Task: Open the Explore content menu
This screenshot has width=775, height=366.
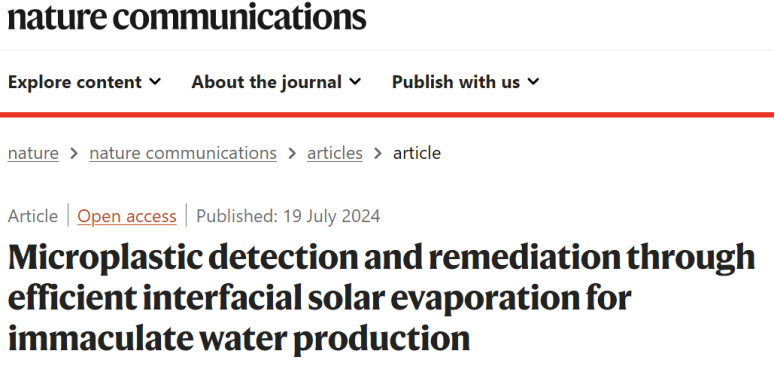Action: (85, 81)
